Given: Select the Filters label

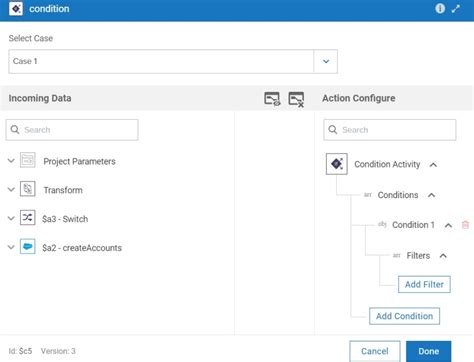Looking at the screenshot, I should tap(418, 256).
